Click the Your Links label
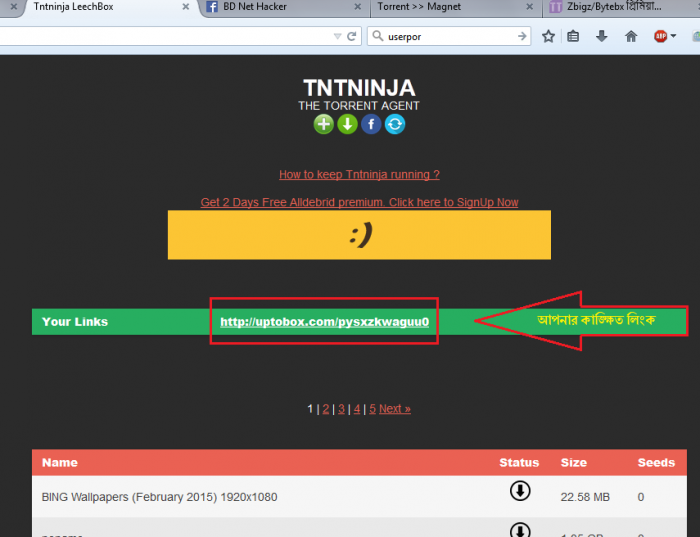 click(x=75, y=322)
